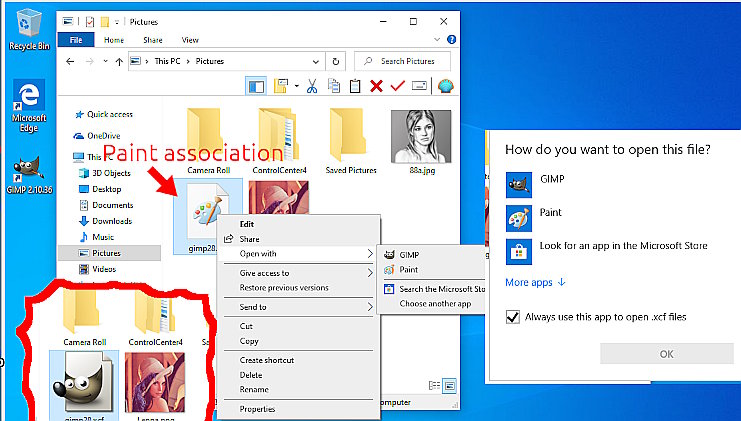Viewport: 741px width, 421px height.
Task: Click the scissors Cut toolbar icon
Action: [x=312, y=86]
